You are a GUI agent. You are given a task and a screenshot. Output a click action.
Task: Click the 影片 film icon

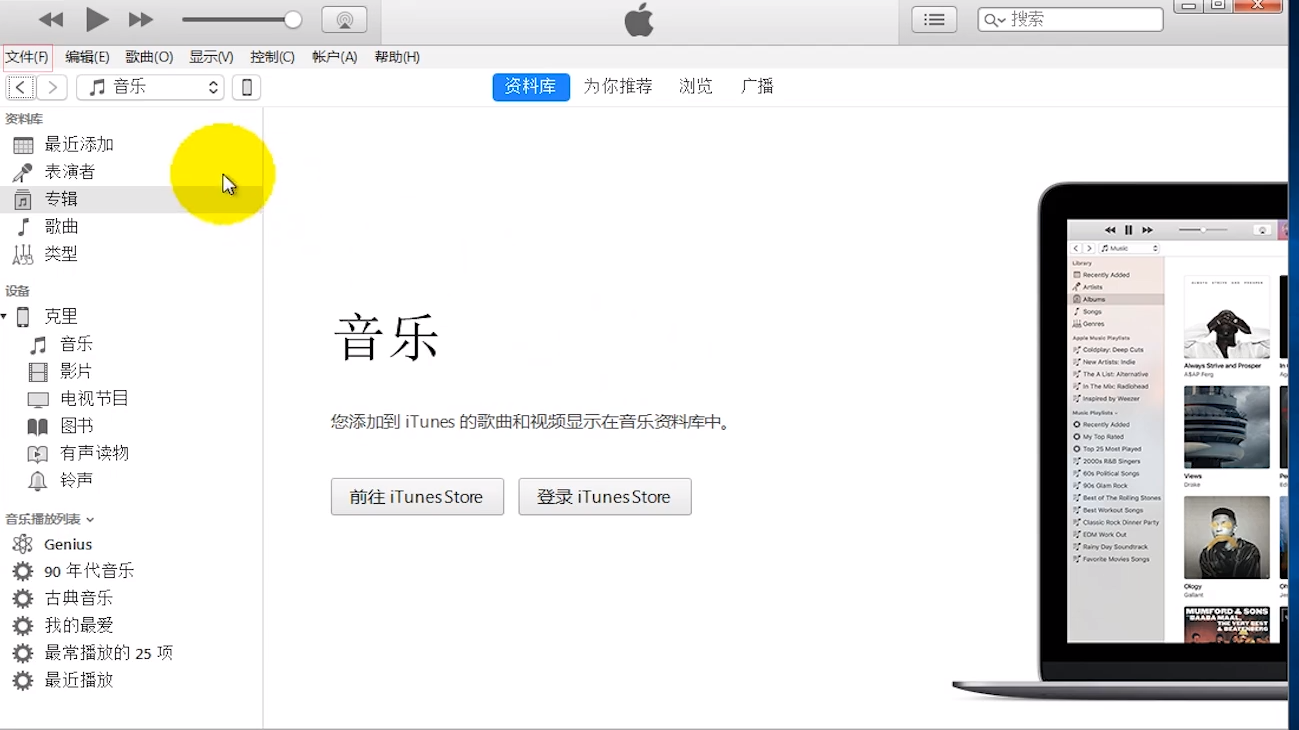(38, 372)
